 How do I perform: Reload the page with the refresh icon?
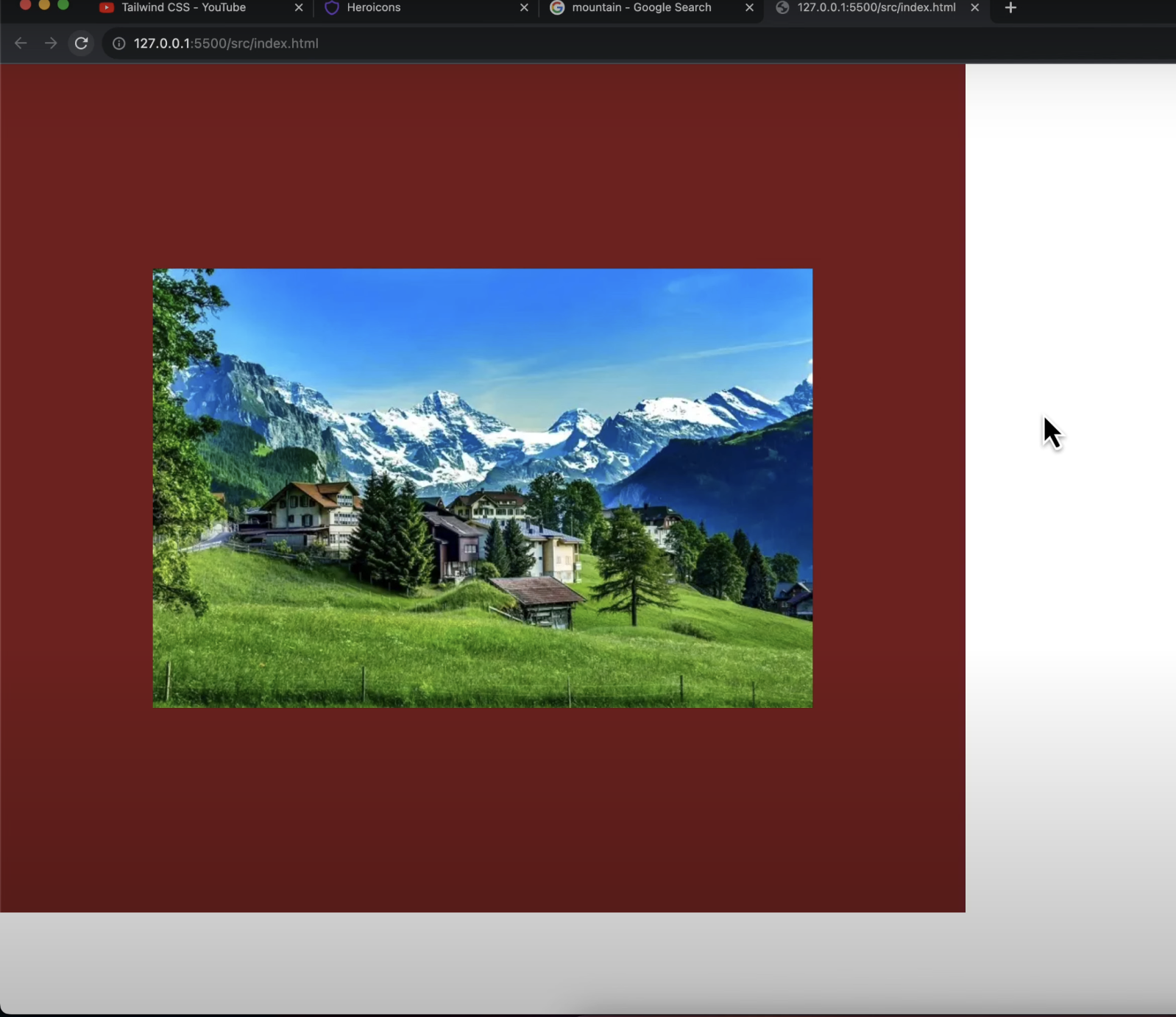82,43
